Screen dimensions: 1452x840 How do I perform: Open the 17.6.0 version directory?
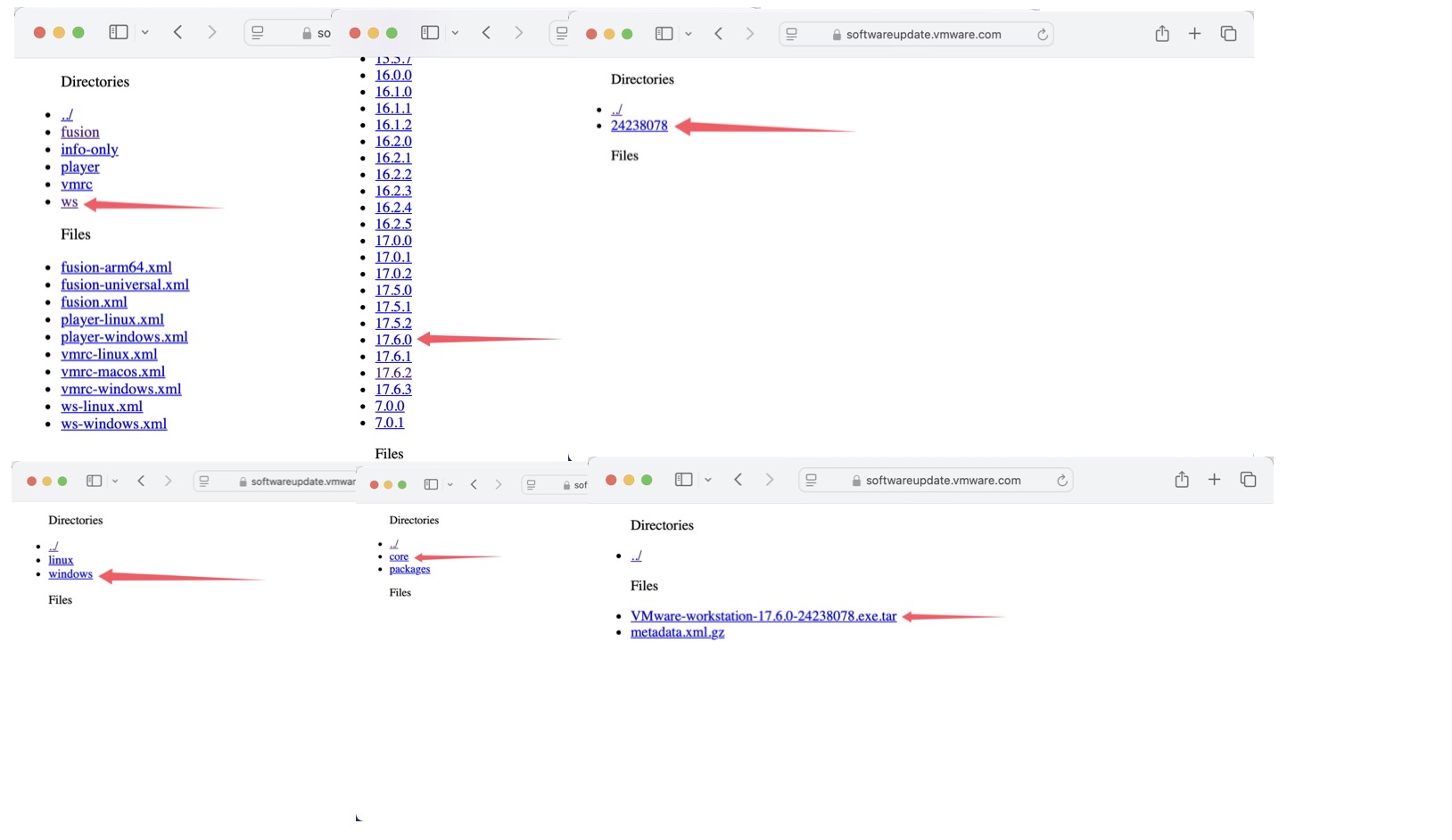pos(393,340)
